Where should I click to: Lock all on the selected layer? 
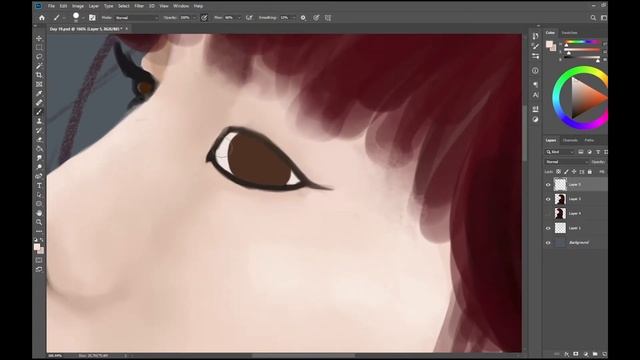589,172
